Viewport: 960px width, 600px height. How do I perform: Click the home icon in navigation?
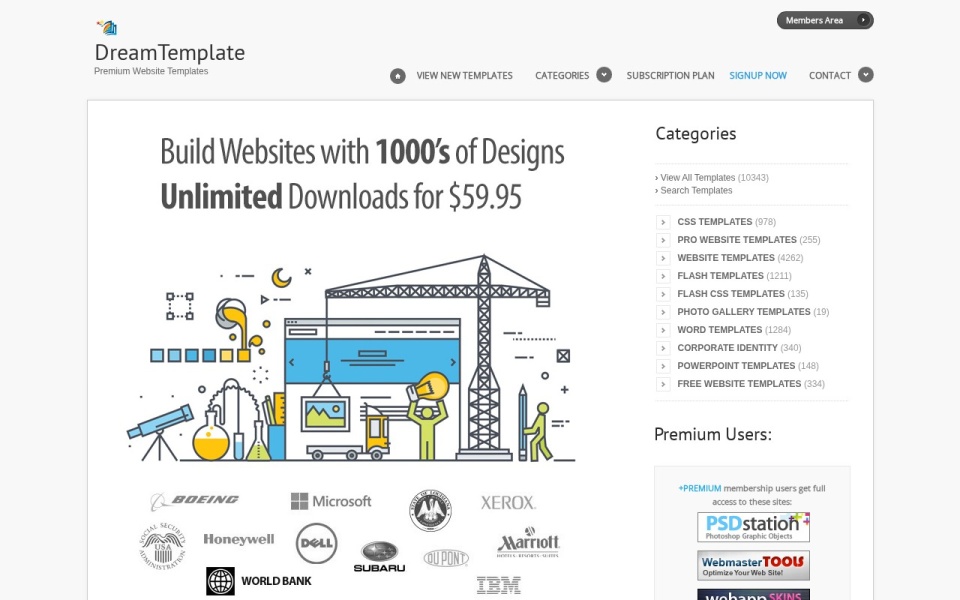(x=397, y=76)
